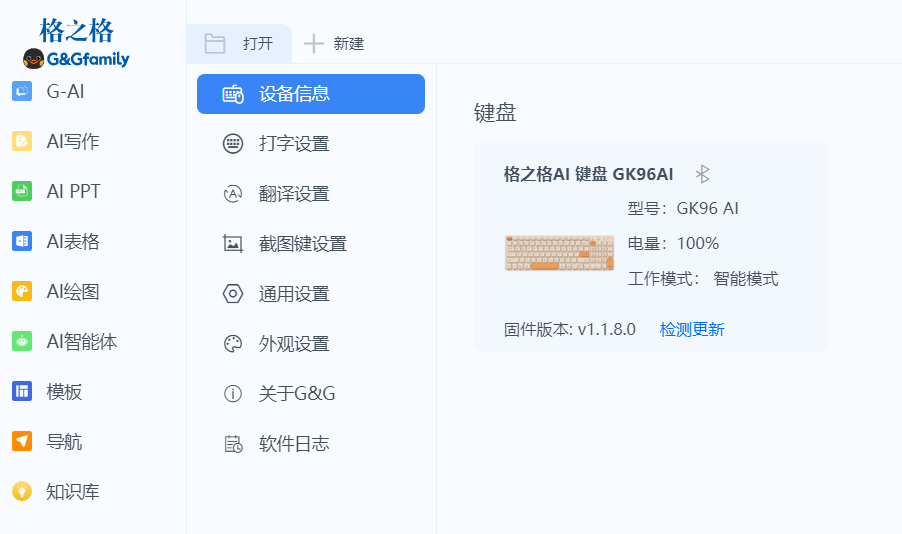Image resolution: width=902 pixels, height=534 pixels.
Task: Click the 截图键设置 image icon
Action: pos(233,244)
